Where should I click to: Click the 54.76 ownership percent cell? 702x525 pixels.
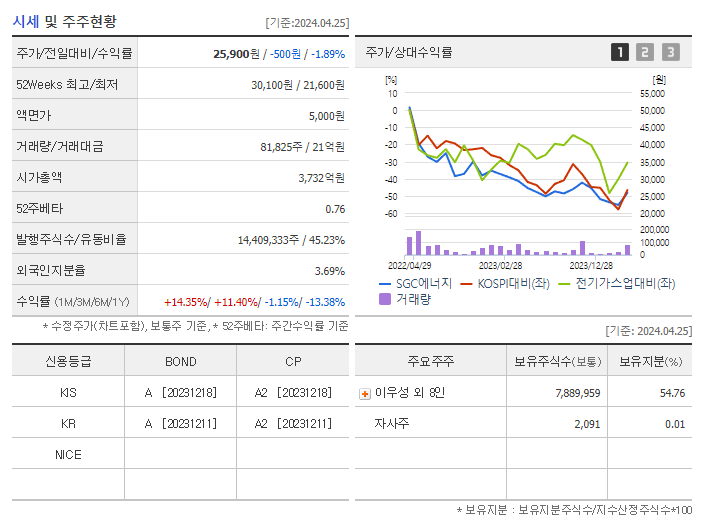point(672,393)
